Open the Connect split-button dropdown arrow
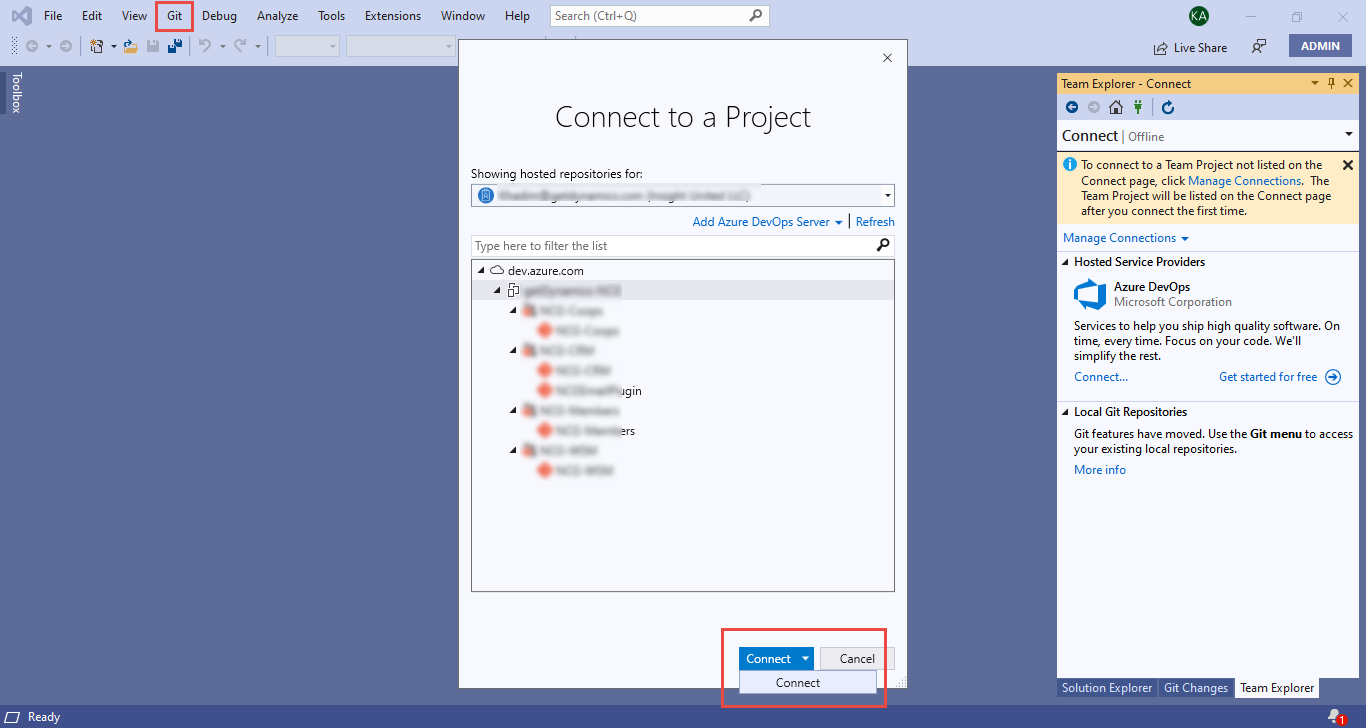 pyautogui.click(x=805, y=658)
